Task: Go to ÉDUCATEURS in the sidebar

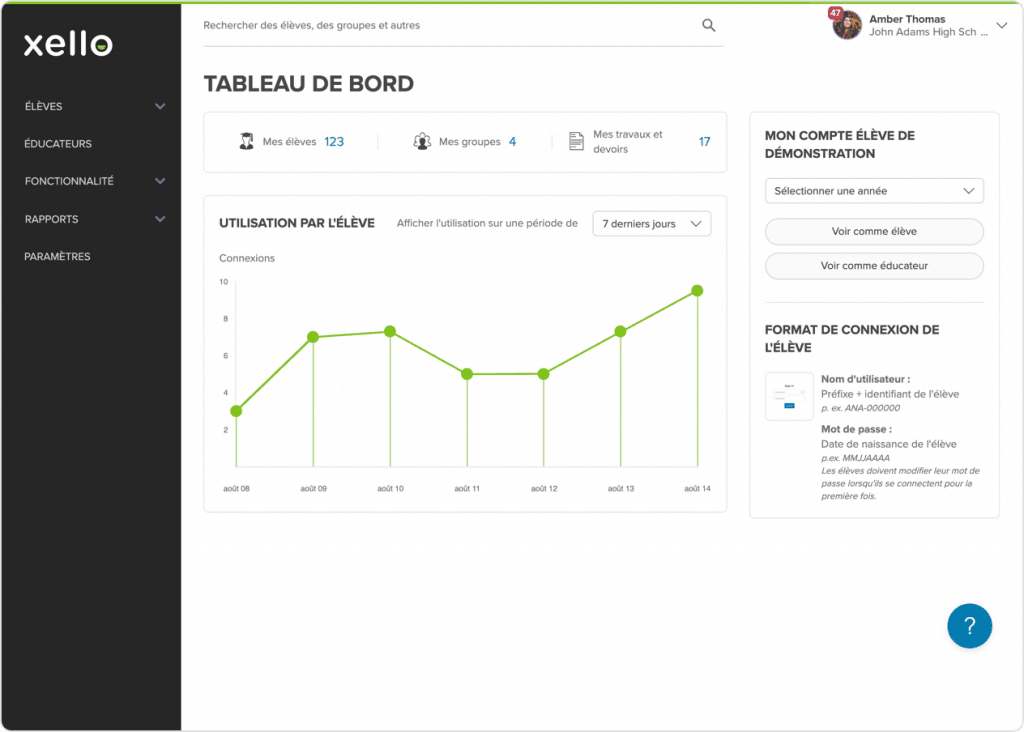Action: coord(58,144)
